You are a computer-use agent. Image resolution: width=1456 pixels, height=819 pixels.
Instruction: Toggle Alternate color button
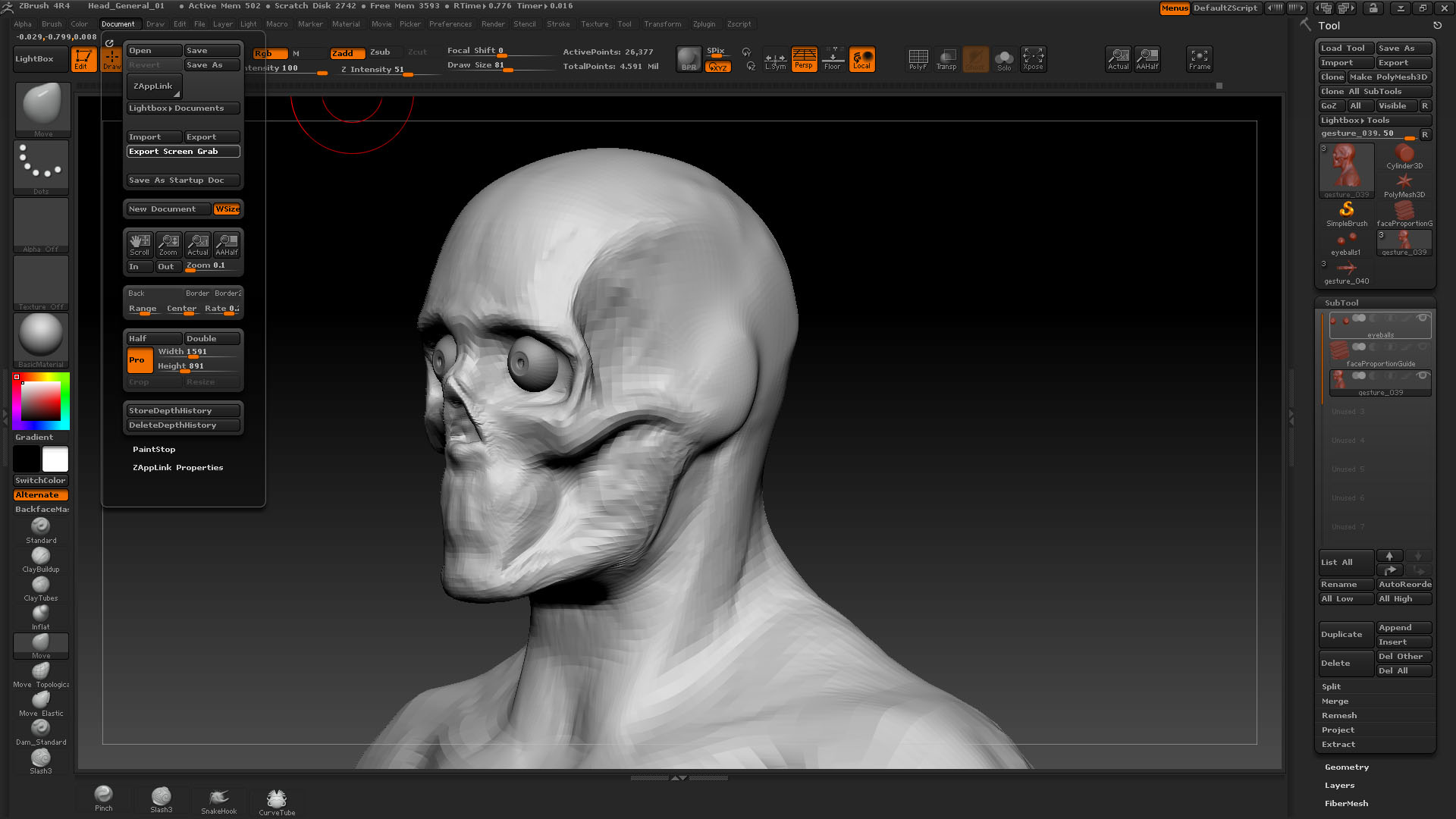coord(41,495)
